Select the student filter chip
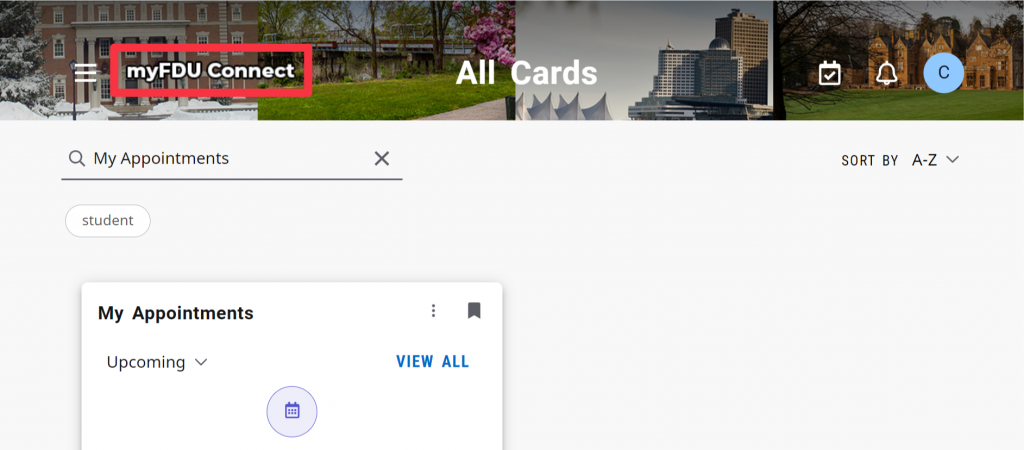1024x450 pixels. point(108,221)
